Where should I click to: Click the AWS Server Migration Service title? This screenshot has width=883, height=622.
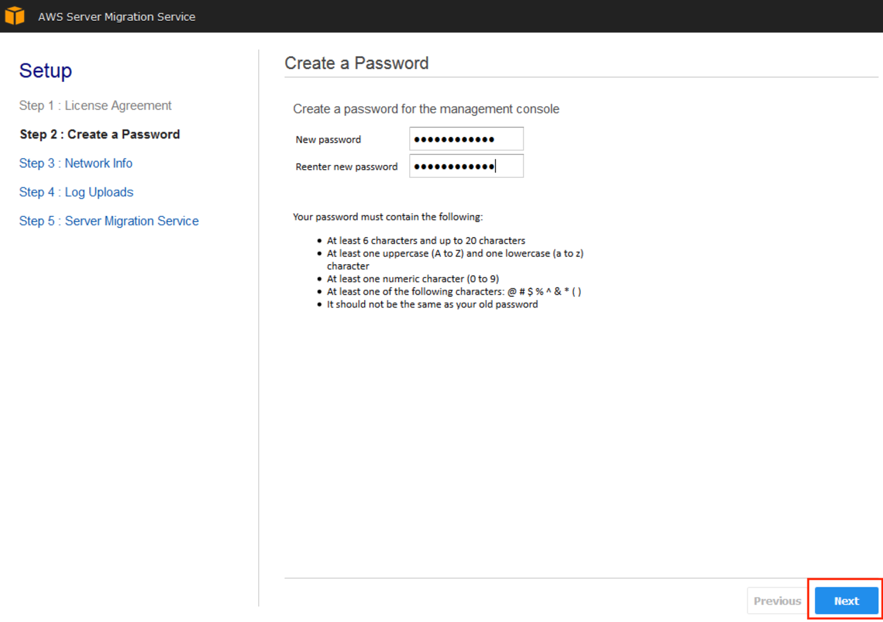coord(117,17)
